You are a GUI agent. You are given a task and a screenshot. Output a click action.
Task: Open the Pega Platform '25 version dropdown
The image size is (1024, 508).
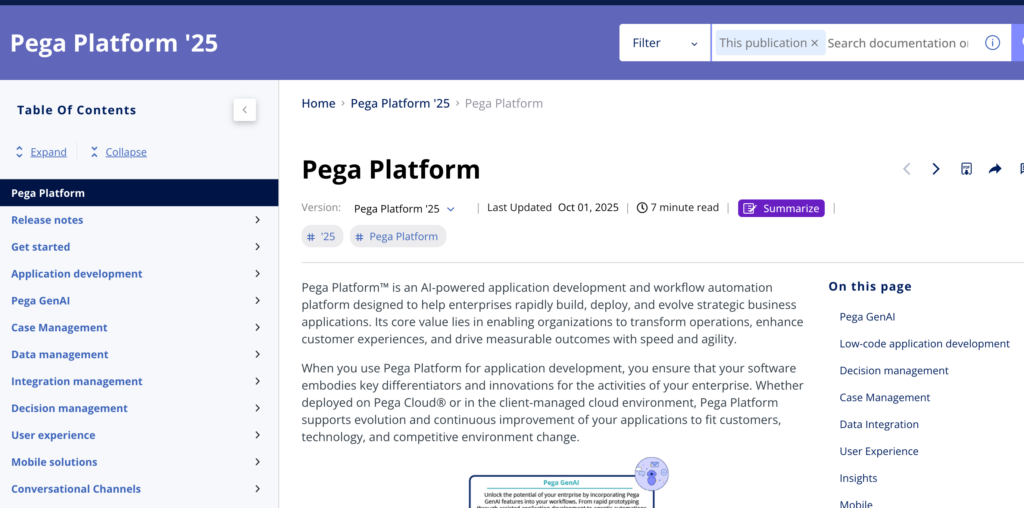[x=405, y=209]
